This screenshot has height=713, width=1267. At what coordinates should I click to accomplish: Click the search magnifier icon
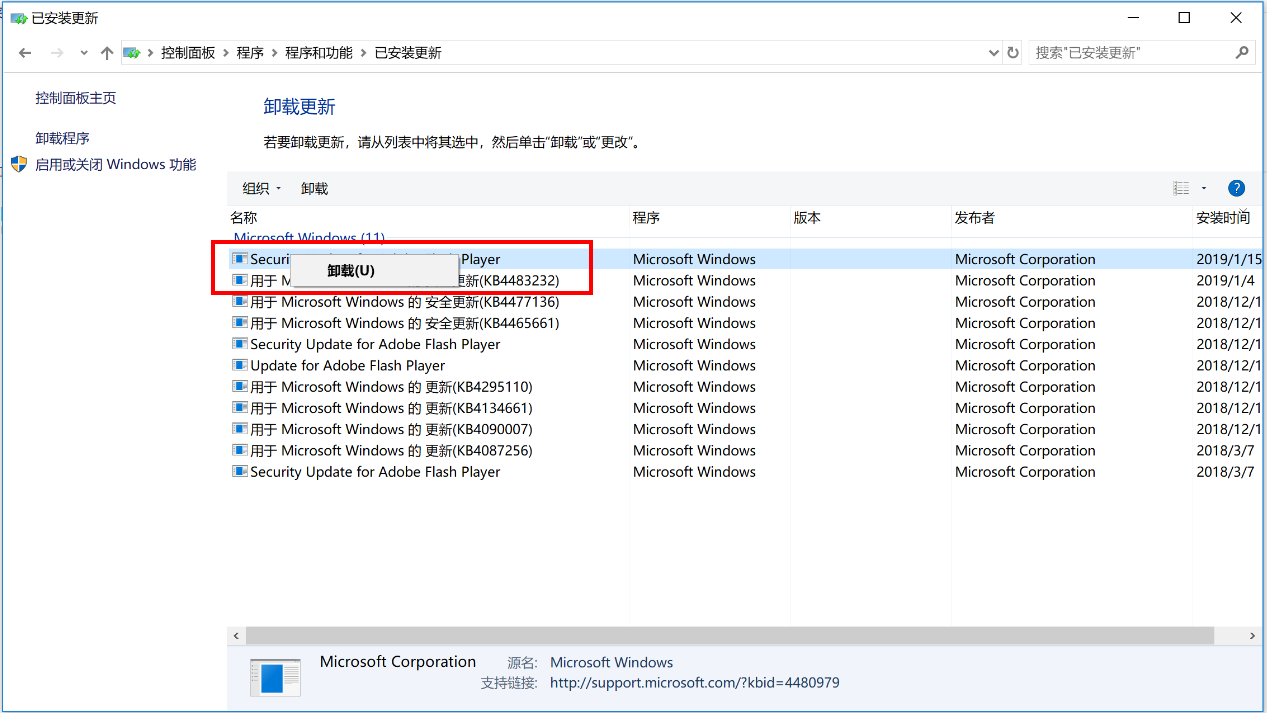point(1242,53)
